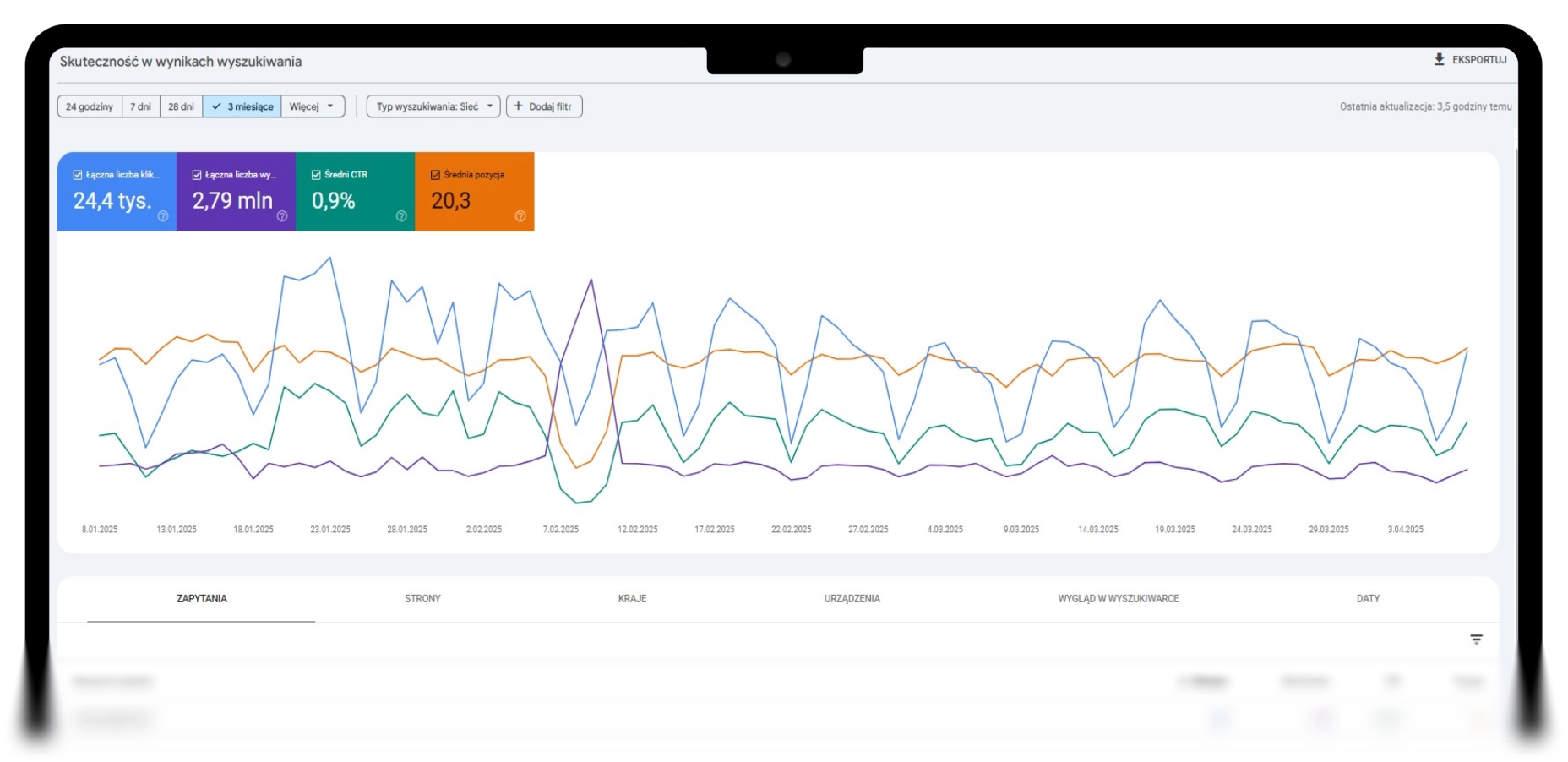
Task: Click checkmark icon on 3 miesiące
Action: click(217, 106)
